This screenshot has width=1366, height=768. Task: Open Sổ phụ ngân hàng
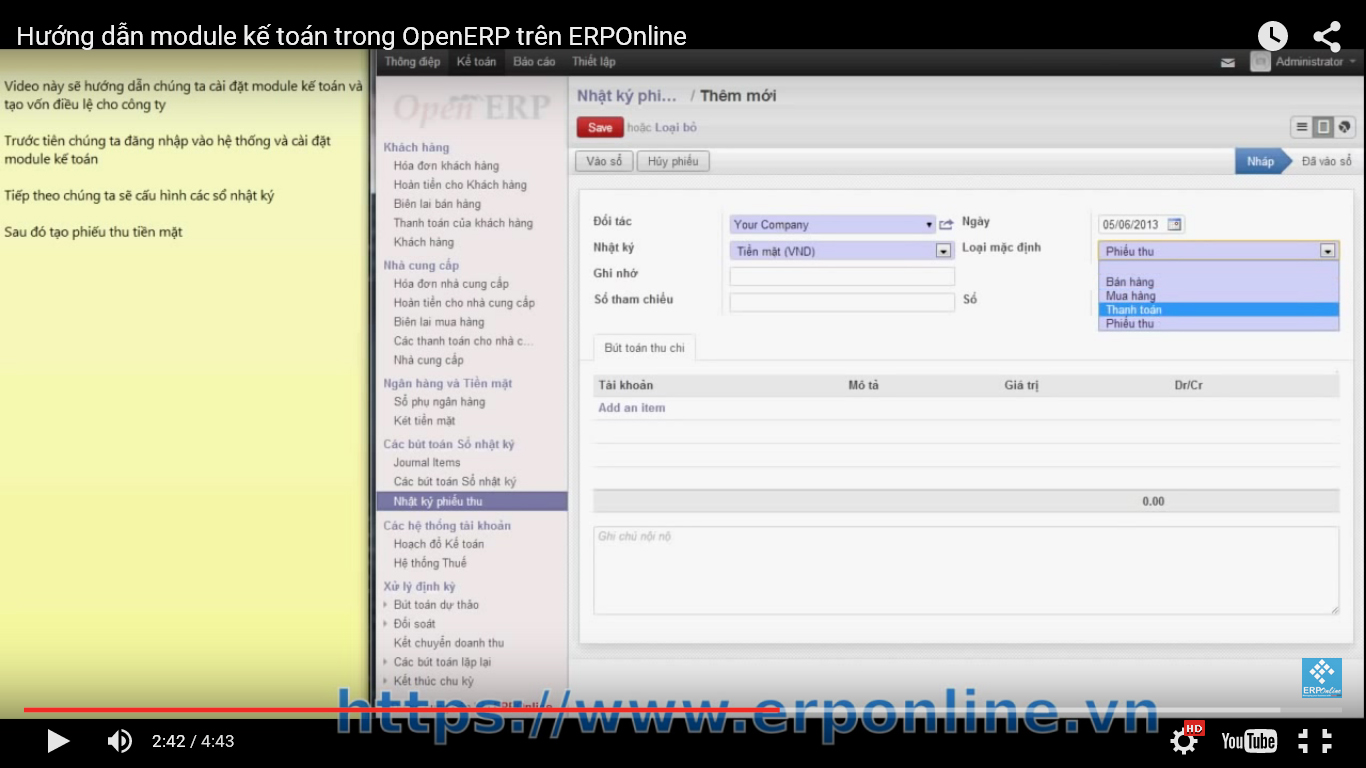[439, 402]
